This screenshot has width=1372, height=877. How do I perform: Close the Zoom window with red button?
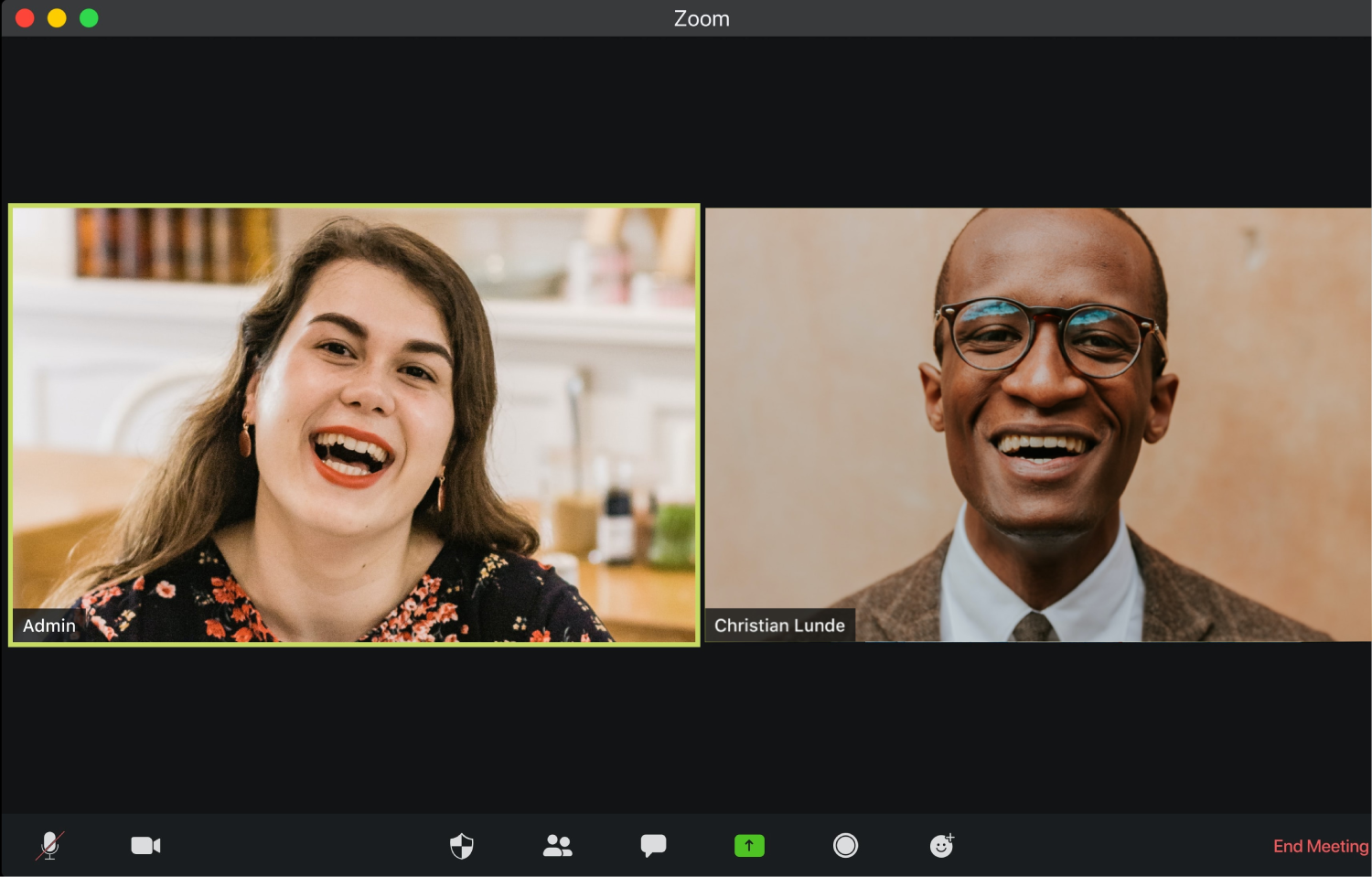click(25, 18)
